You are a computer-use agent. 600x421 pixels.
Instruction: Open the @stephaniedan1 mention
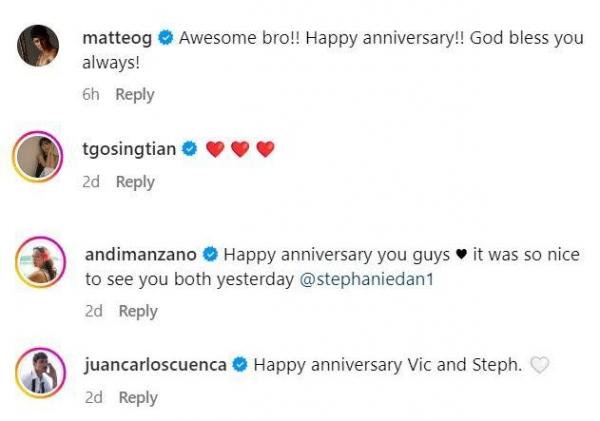tap(365, 280)
